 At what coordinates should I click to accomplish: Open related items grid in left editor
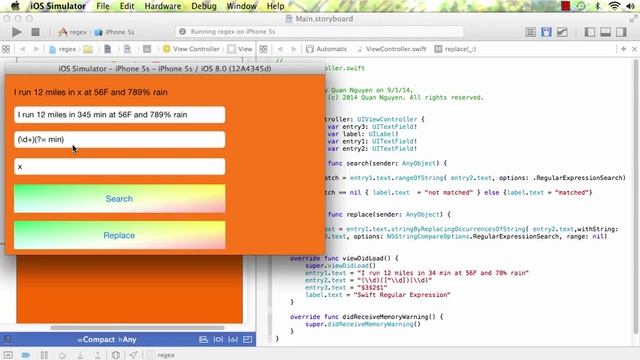pos(6,49)
